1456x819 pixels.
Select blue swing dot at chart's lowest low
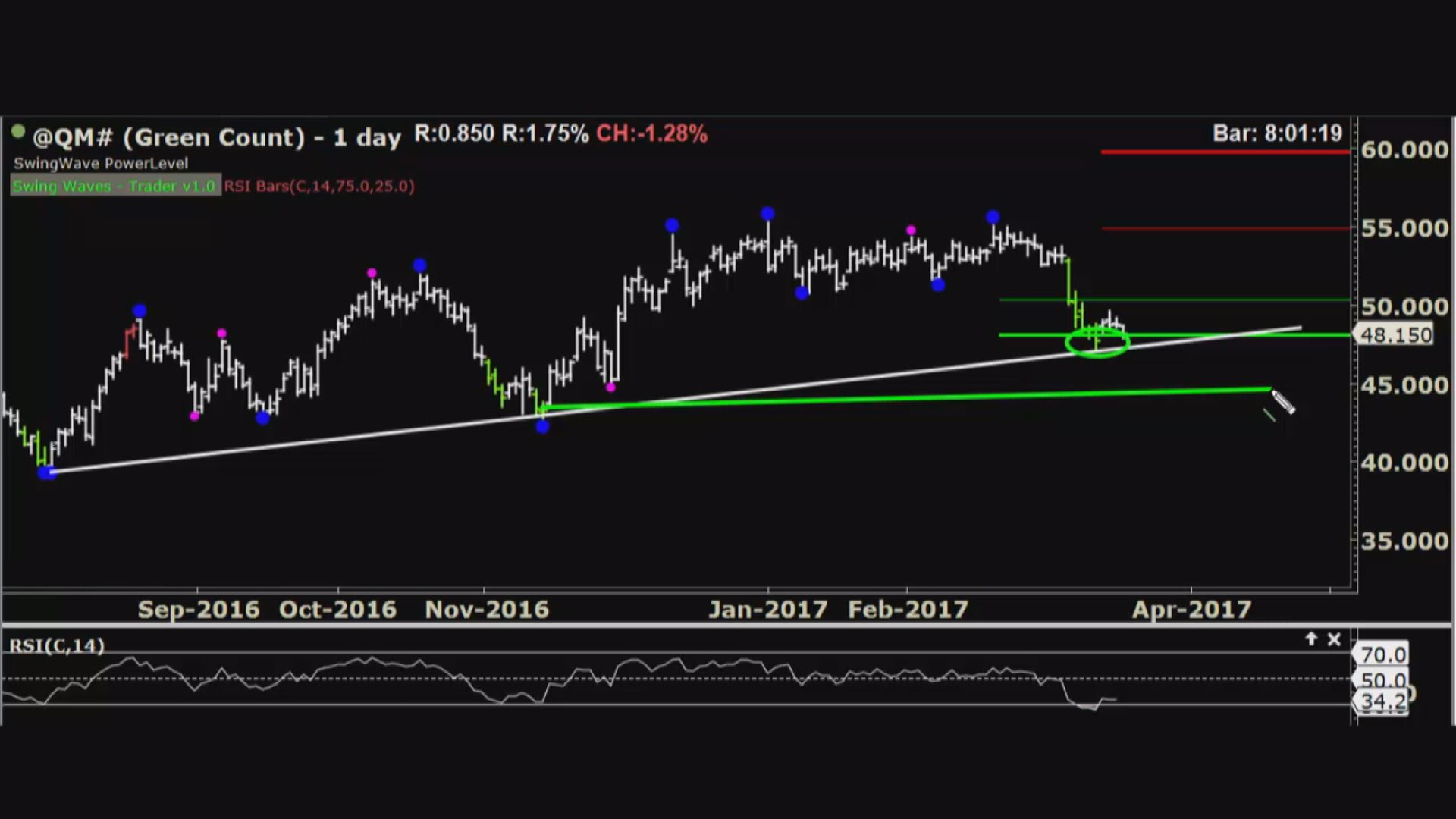pos(46,472)
